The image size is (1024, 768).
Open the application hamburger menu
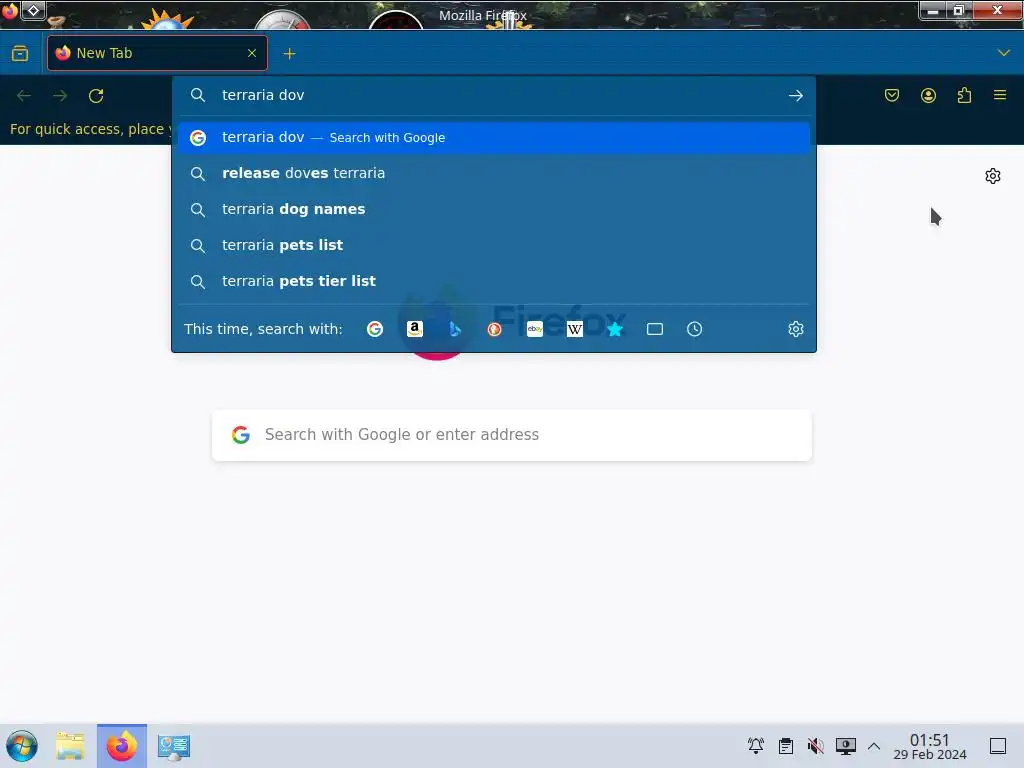(x=1000, y=95)
